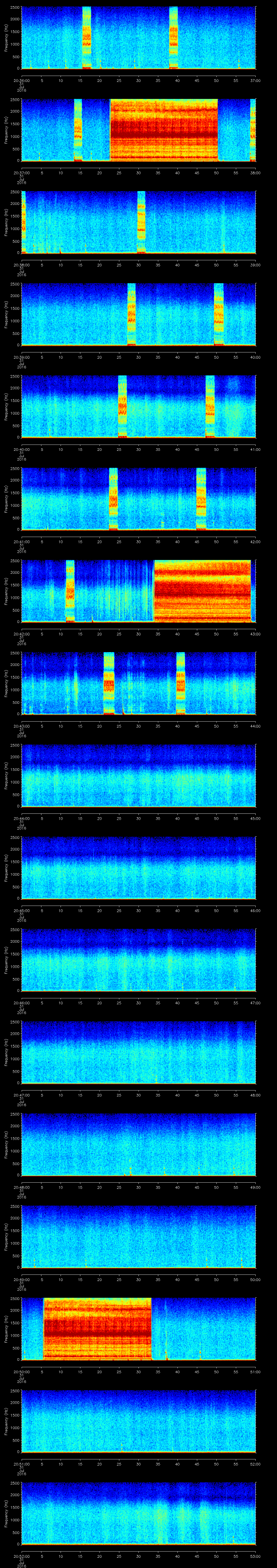Click the burst near 50 seconds in the 20:39 spectrogram
Viewport: 277px width, 1568px height.
point(219,314)
